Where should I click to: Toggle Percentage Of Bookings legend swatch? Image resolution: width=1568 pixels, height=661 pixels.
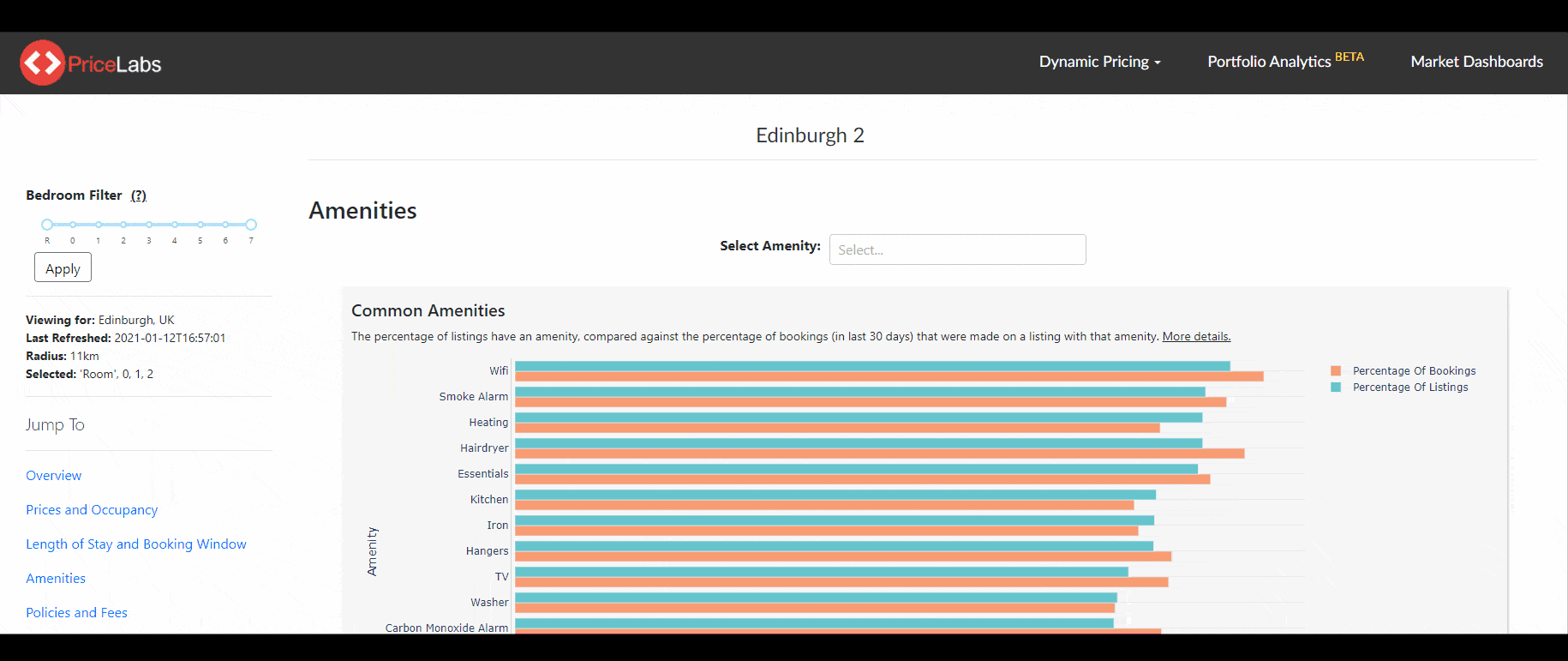coord(1336,371)
